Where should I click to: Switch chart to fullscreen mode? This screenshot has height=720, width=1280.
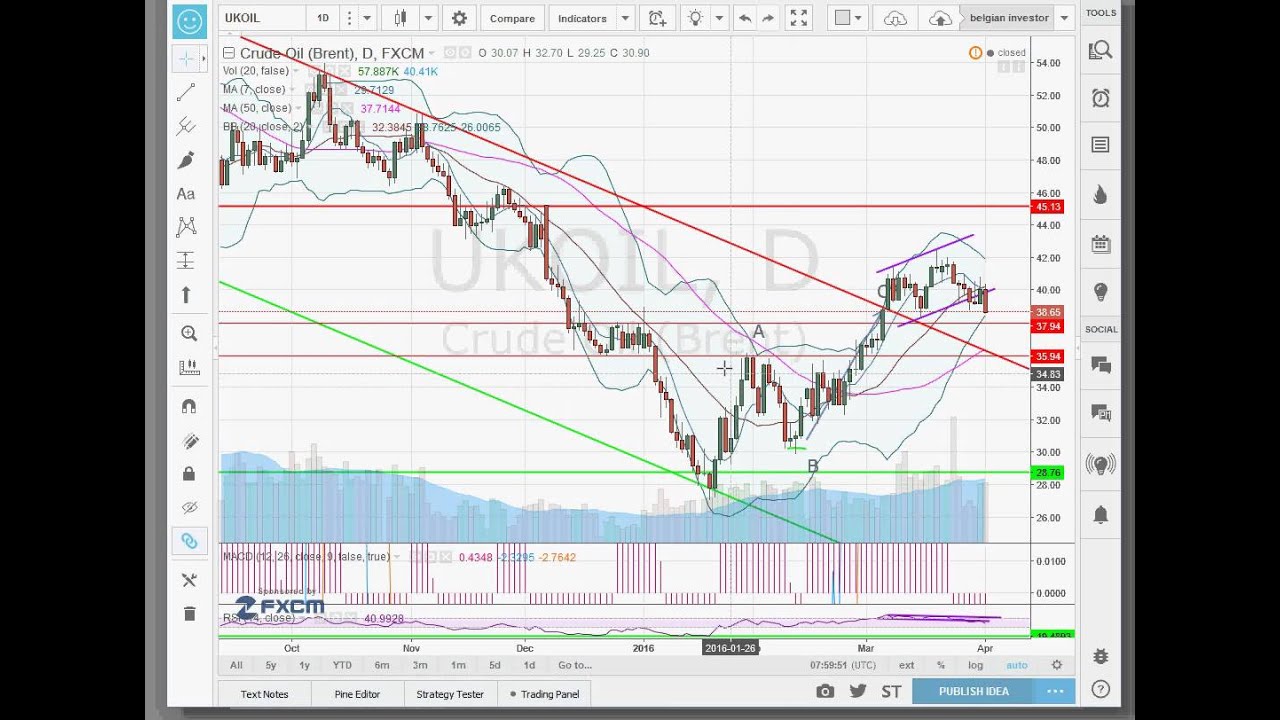[x=798, y=18]
